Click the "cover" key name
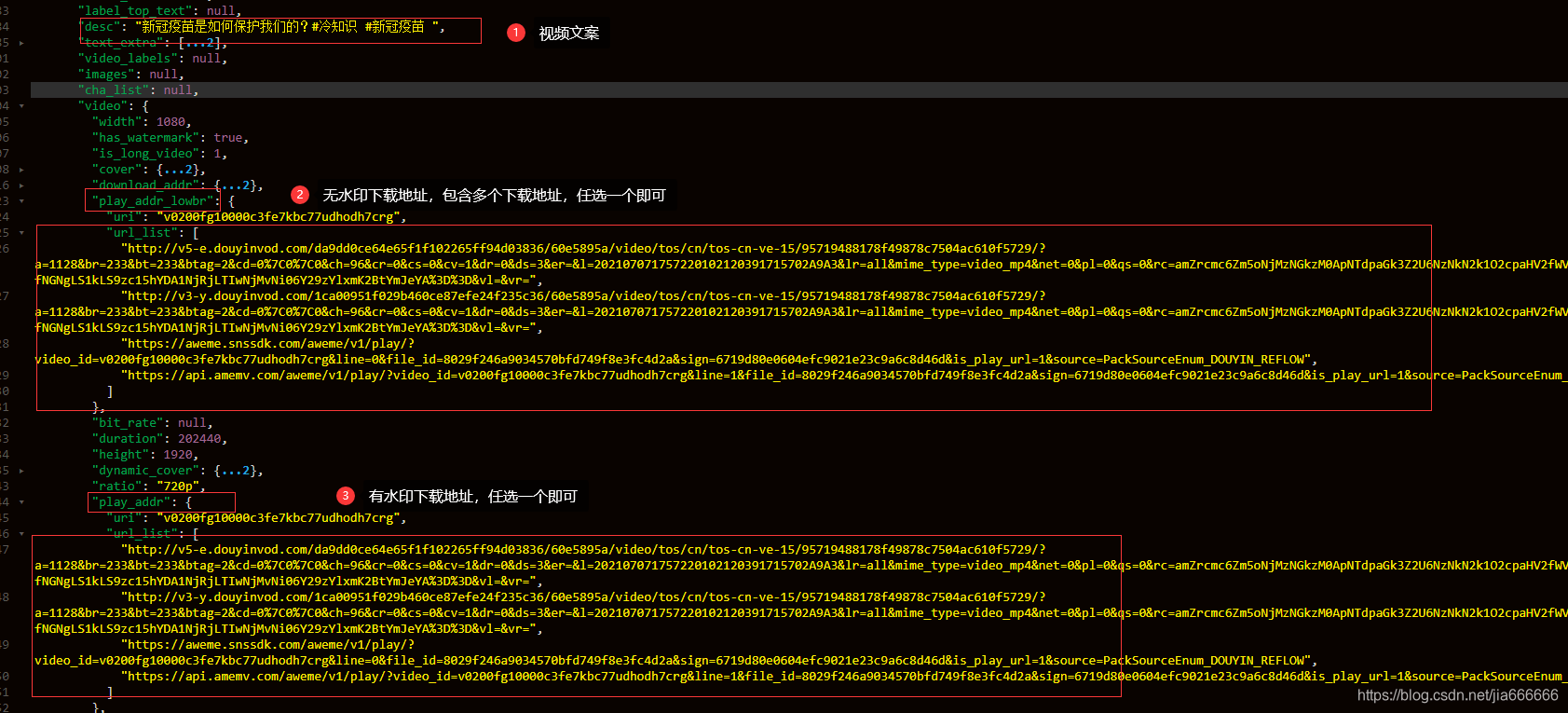The width and height of the screenshot is (1568, 713). (117, 170)
